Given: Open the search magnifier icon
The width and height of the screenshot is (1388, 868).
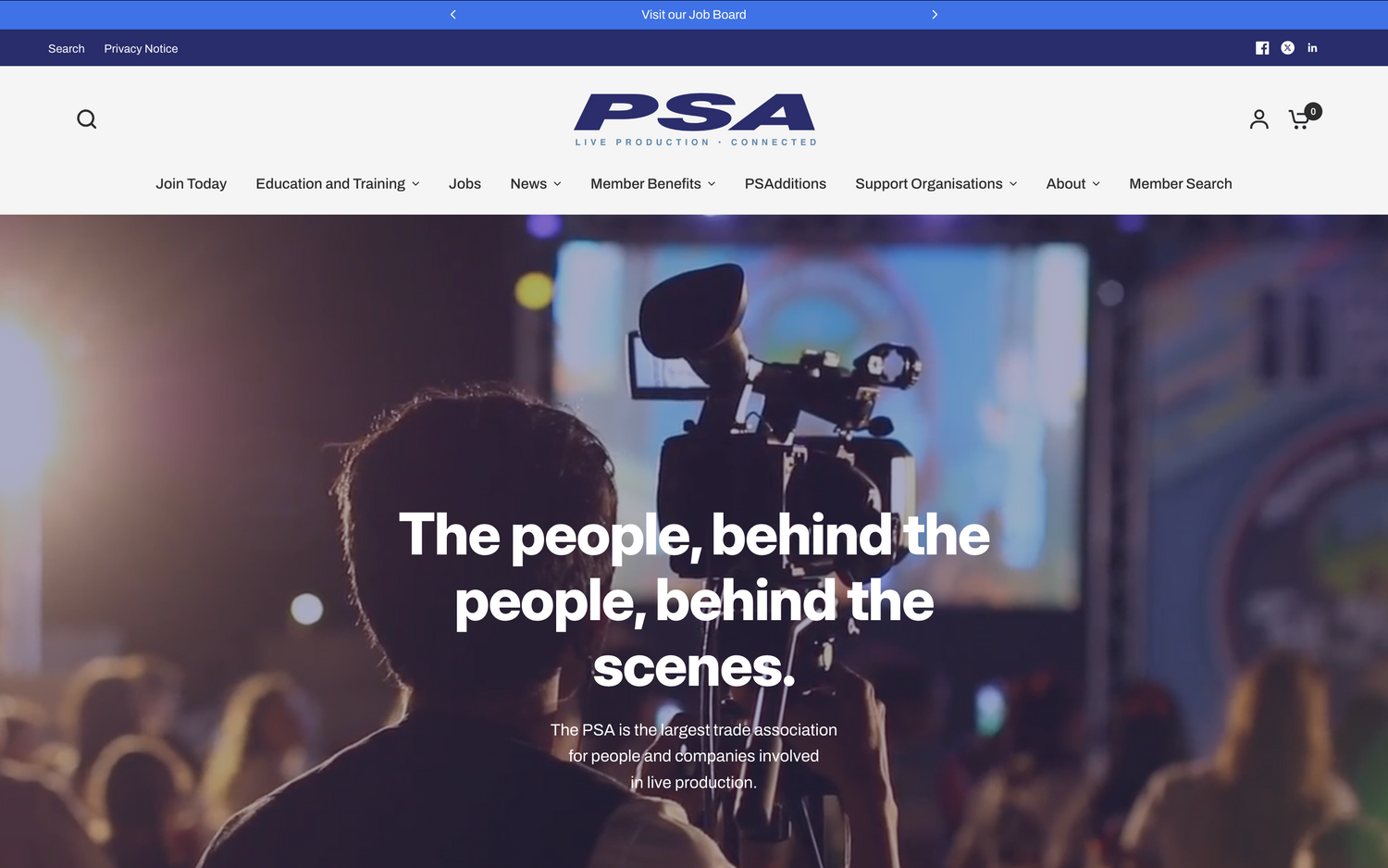Looking at the screenshot, I should pyautogui.click(x=87, y=119).
